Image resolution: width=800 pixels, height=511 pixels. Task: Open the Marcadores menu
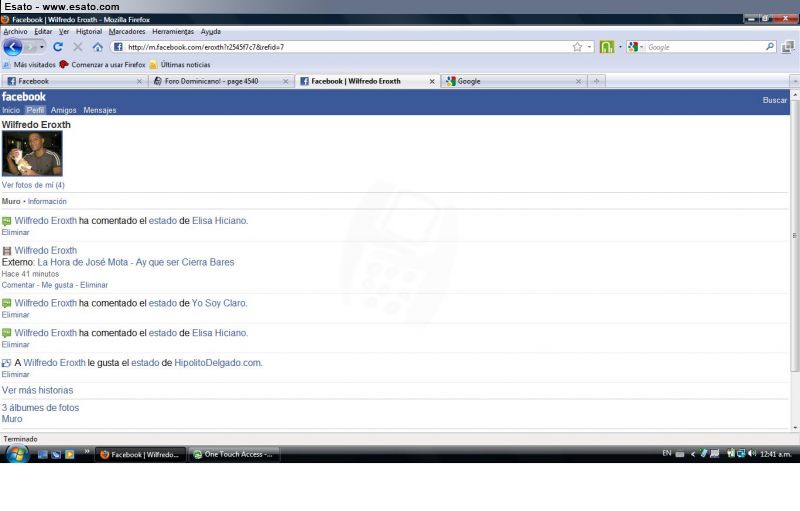126,31
